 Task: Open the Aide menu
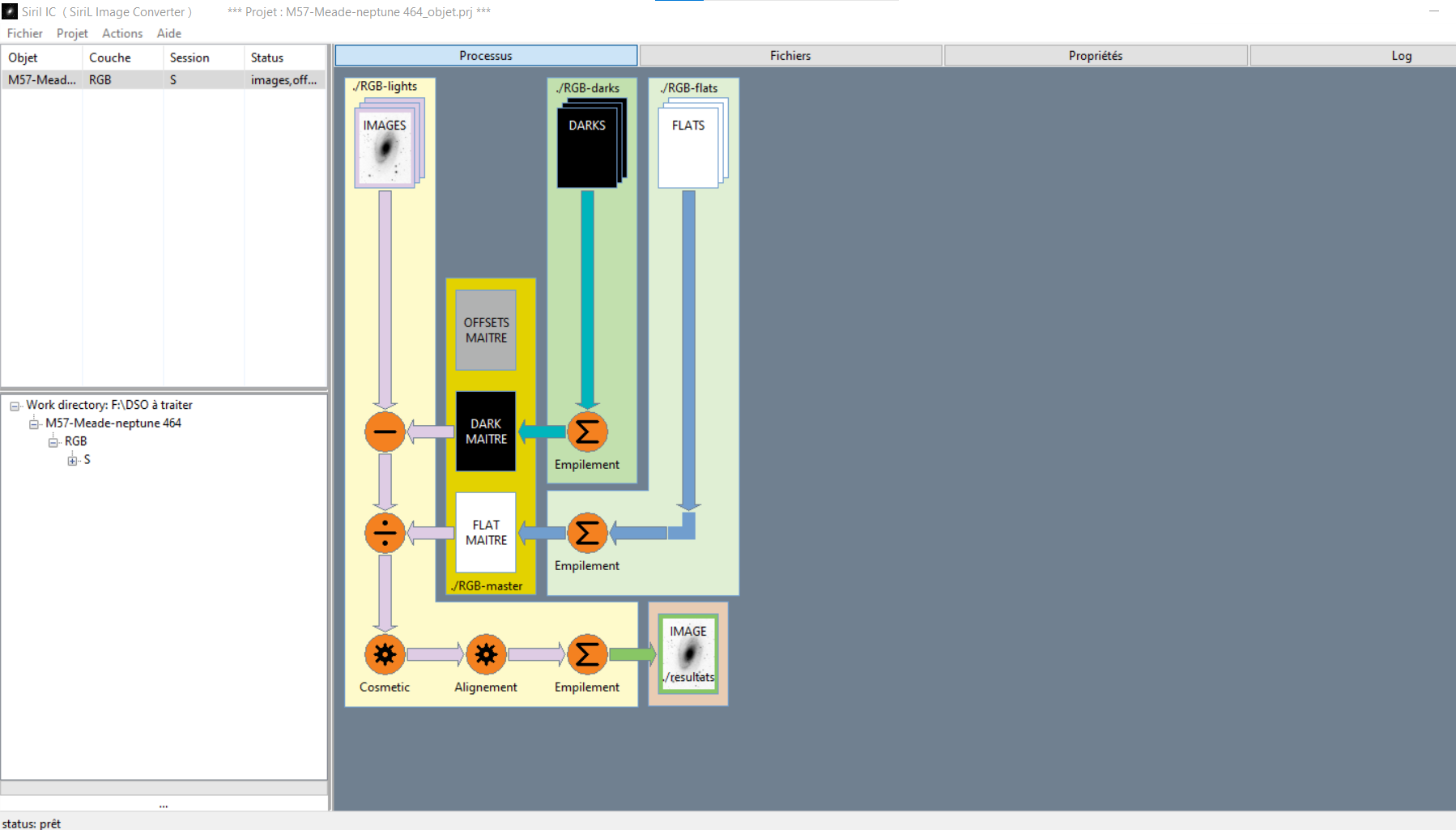click(x=169, y=33)
